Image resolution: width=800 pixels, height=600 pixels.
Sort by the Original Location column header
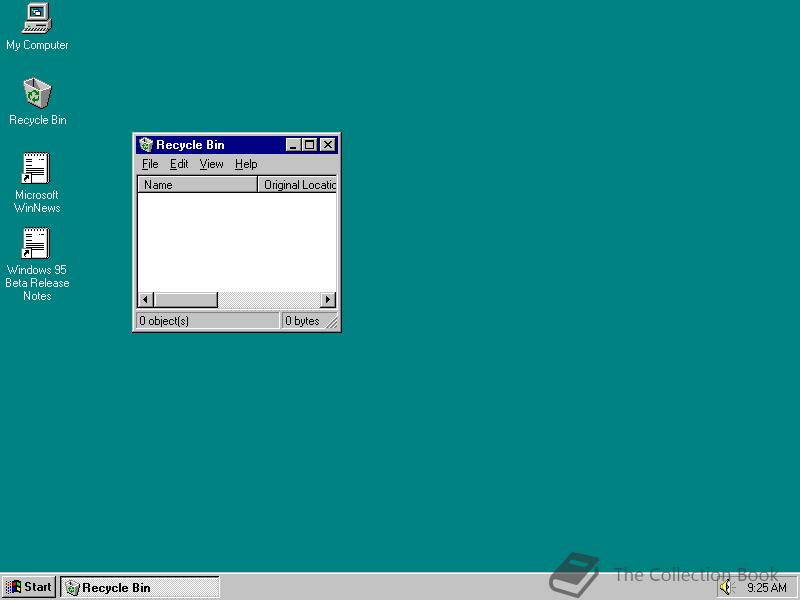pos(297,184)
